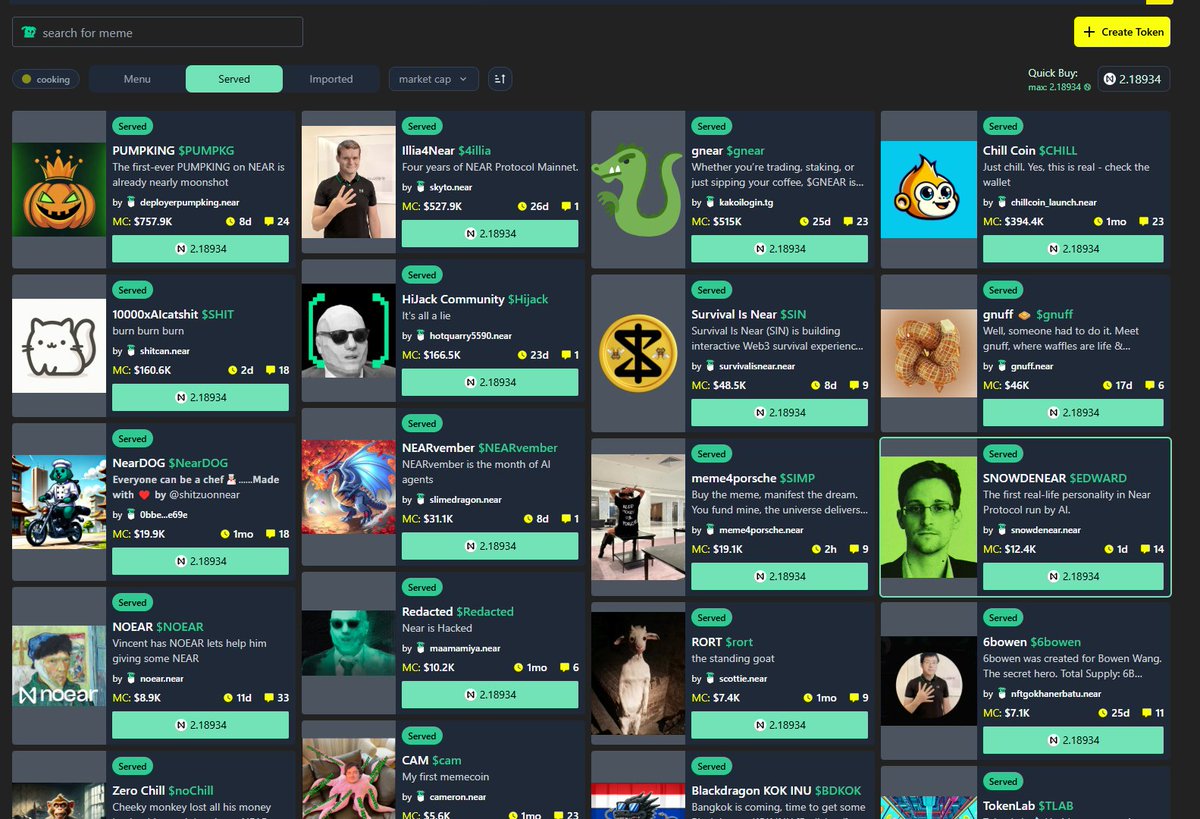The height and width of the screenshot is (819, 1200).
Task: Click the Illia4Near photo thumbnail
Action: point(348,181)
